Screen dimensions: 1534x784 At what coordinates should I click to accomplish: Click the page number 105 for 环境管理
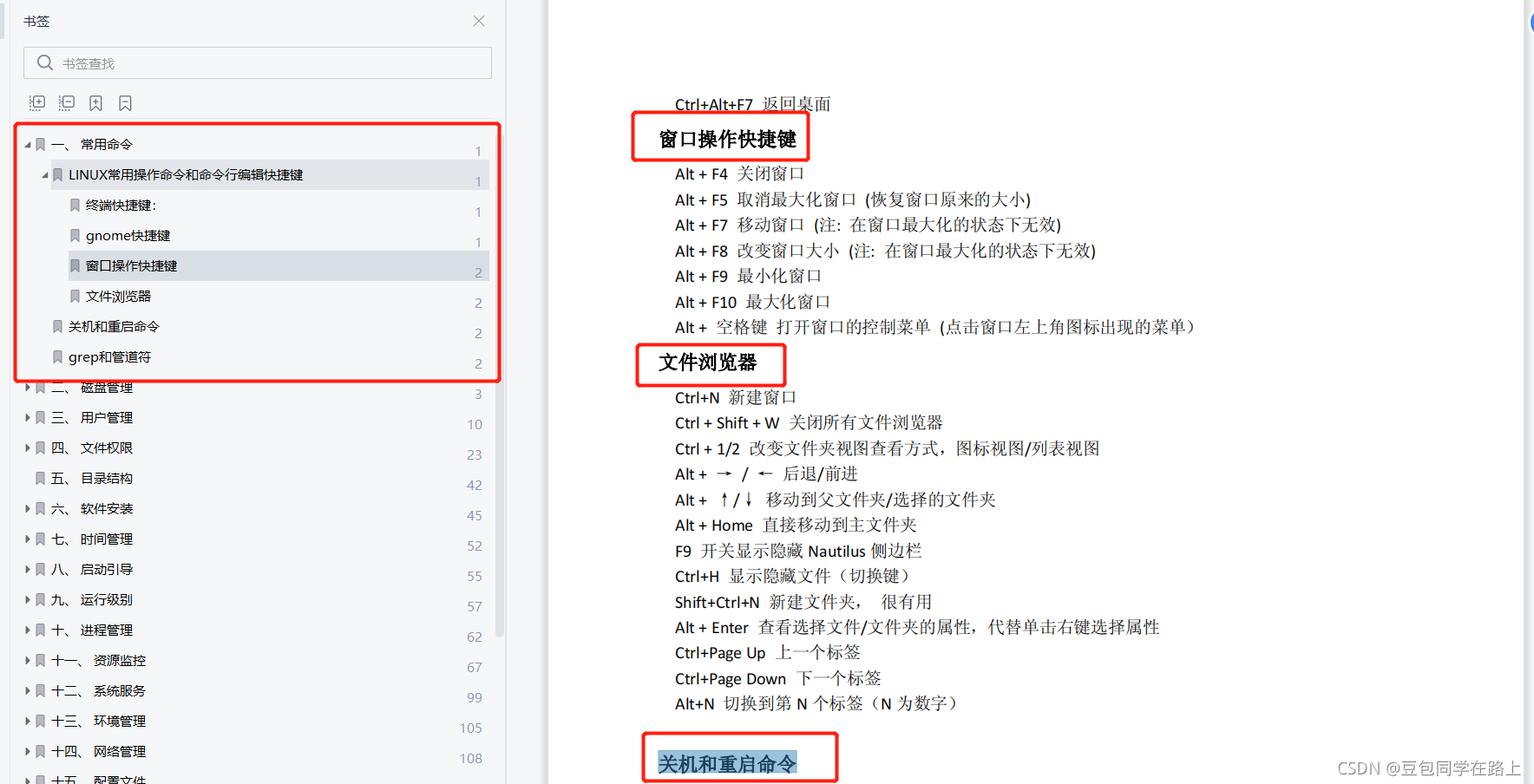pos(471,728)
